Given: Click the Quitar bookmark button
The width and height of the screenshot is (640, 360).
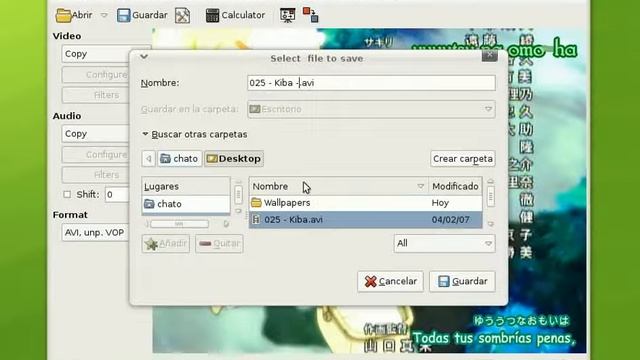Looking at the screenshot, I should [x=219, y=244].
